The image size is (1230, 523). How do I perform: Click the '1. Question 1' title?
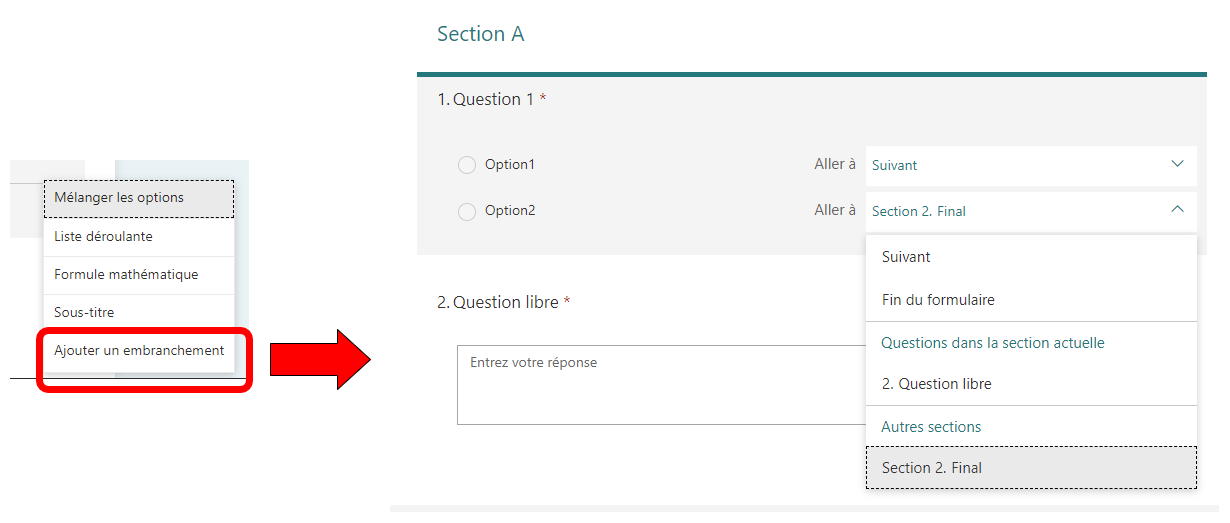[x=486, y=100]
